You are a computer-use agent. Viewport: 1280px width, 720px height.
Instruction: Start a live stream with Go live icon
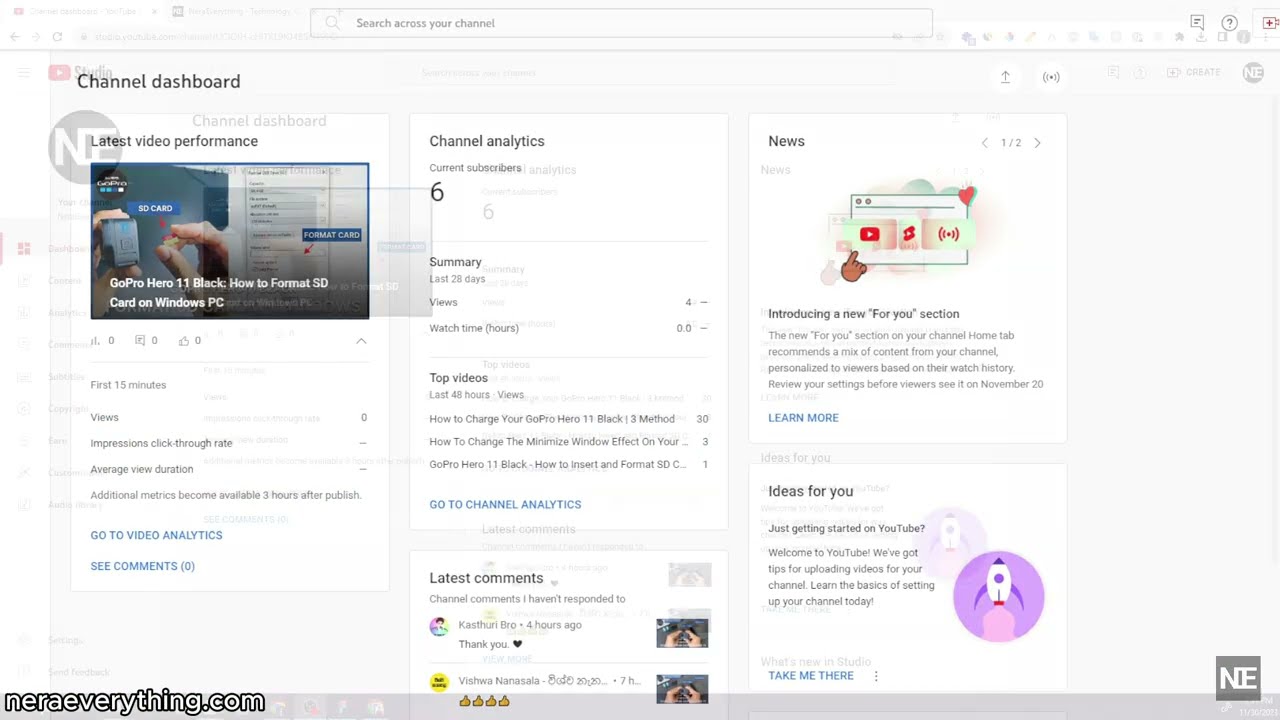(x=1051, y=77)
